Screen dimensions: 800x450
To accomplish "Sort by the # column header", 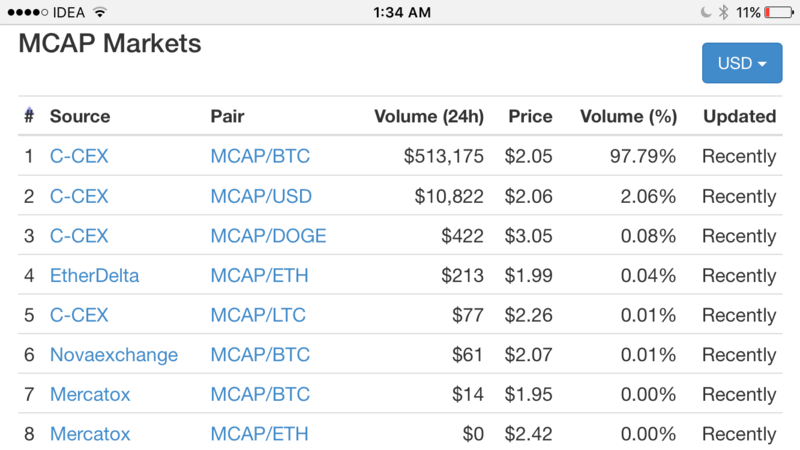I will click(x=28, y=116).
